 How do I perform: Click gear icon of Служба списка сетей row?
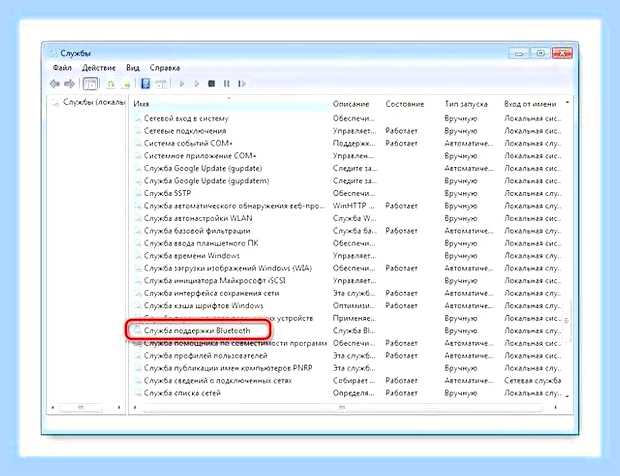138,393
